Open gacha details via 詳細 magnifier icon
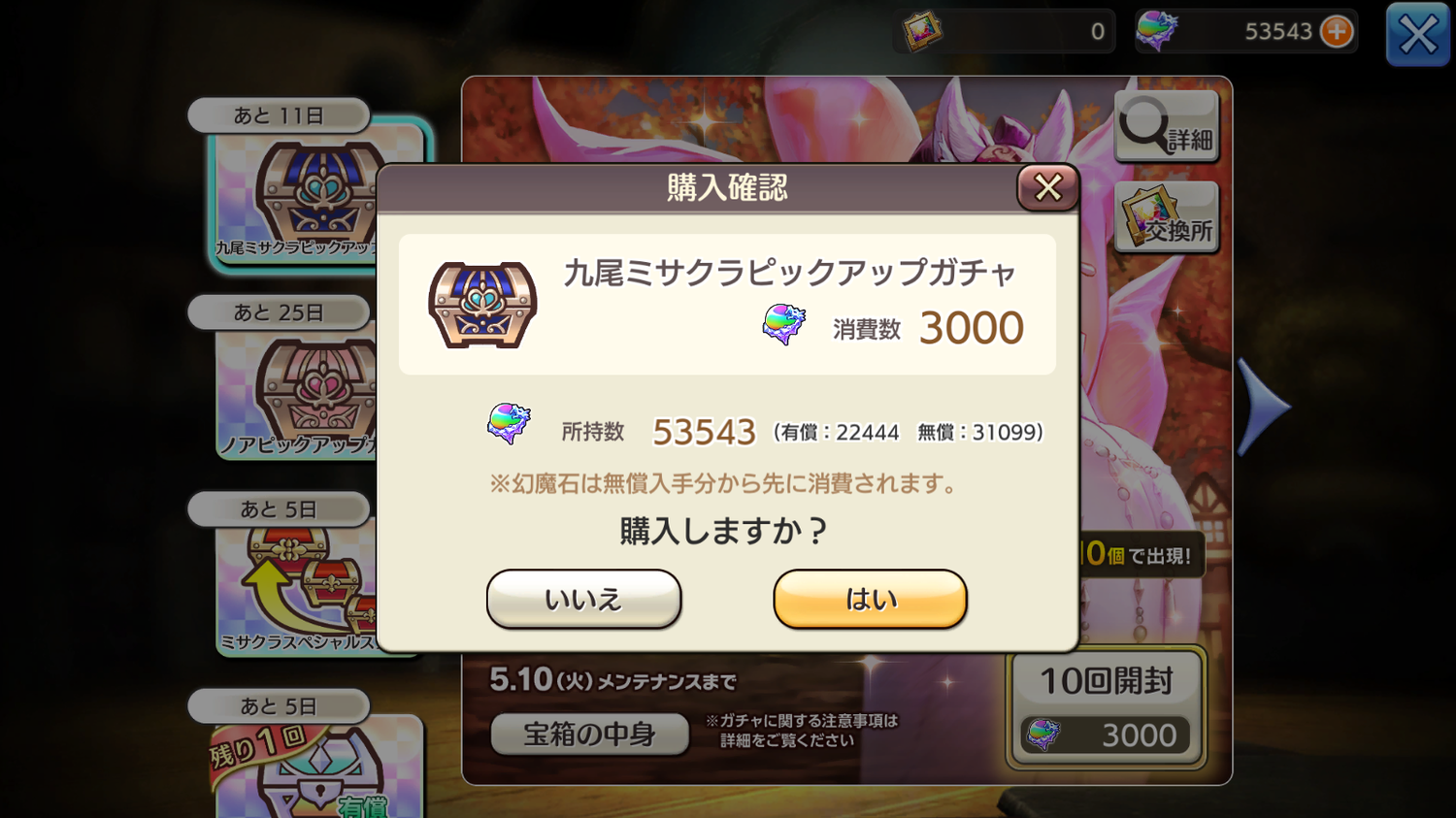The width and height of the screenshot is (1456, 818). coord(1166,127)
